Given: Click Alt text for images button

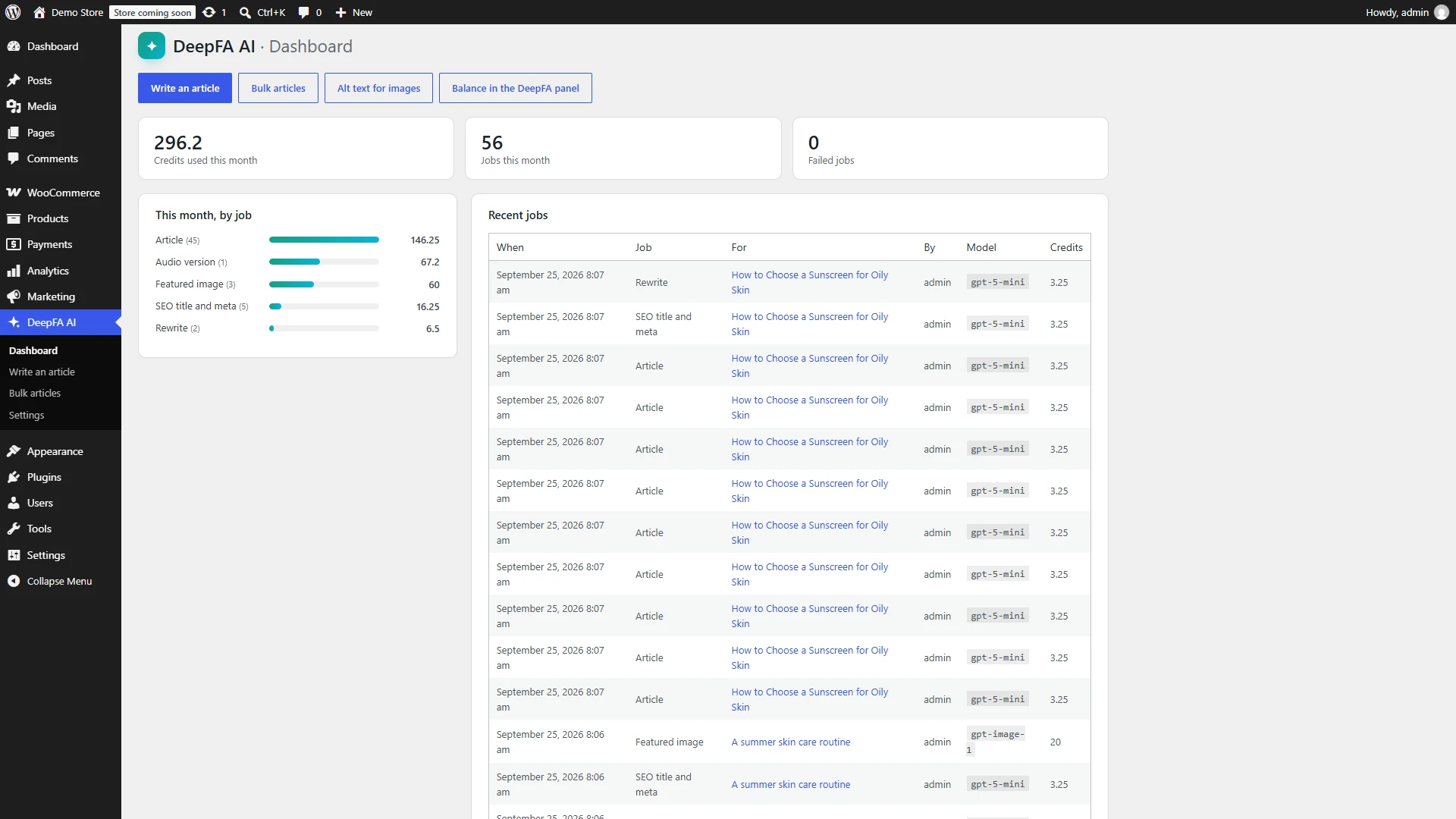Looking at the screenshot, I should coord(378,88).
